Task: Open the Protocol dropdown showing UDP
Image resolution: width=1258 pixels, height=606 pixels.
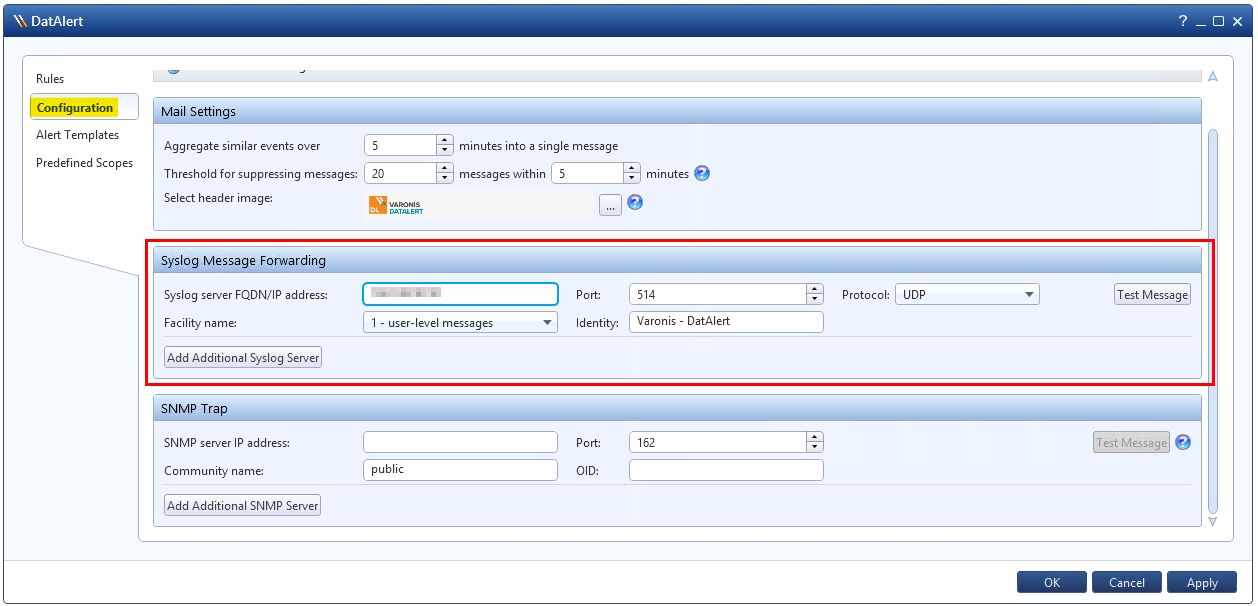Action: click(967, 294)
